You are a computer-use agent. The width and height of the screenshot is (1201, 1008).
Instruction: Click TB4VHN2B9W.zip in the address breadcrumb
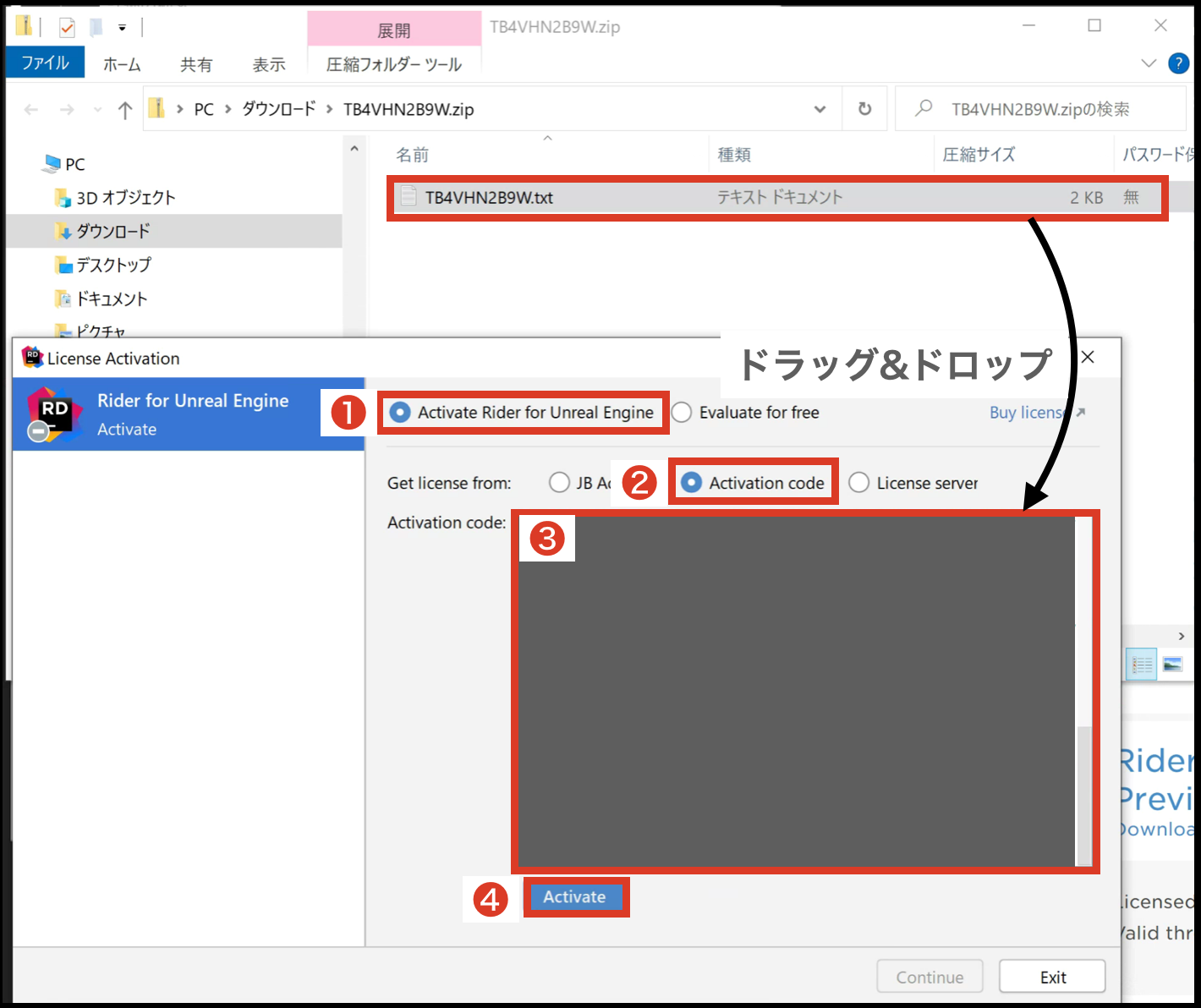point(409,109)
